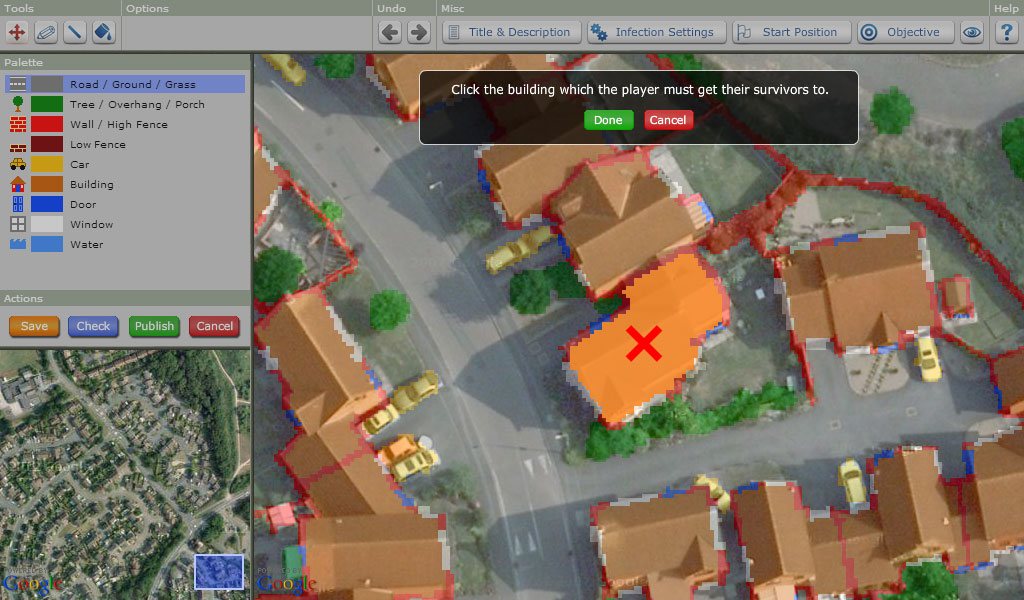Click the water wave icon

[18, 244]
